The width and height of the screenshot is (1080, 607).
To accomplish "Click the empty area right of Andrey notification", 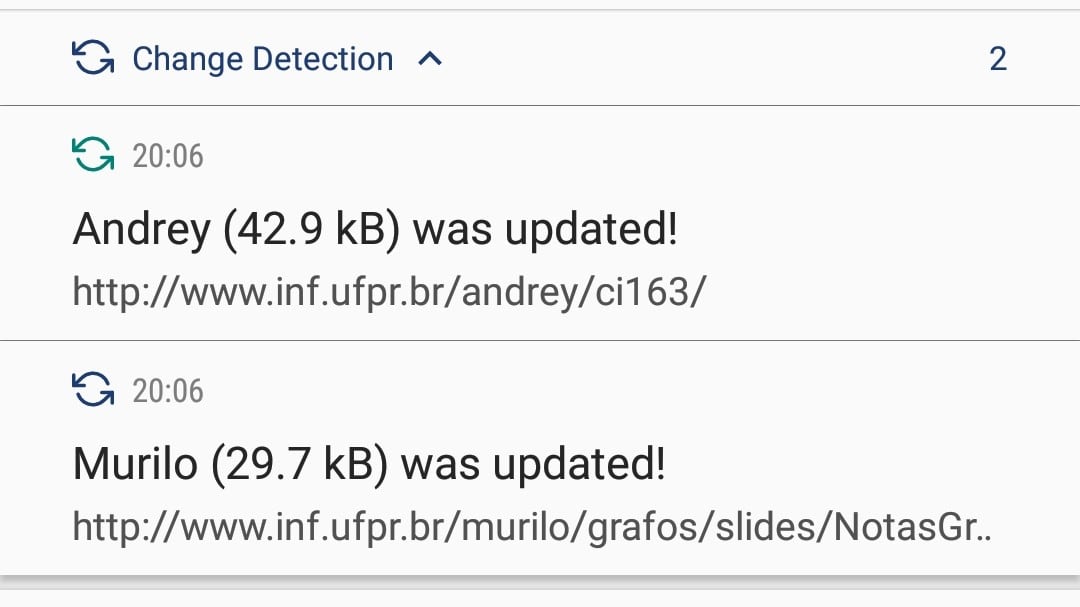I will click(882, 227).
